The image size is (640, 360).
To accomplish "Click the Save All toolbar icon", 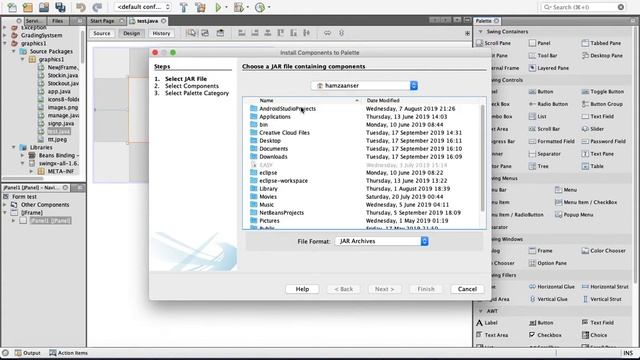I will [x=60, y=7].
